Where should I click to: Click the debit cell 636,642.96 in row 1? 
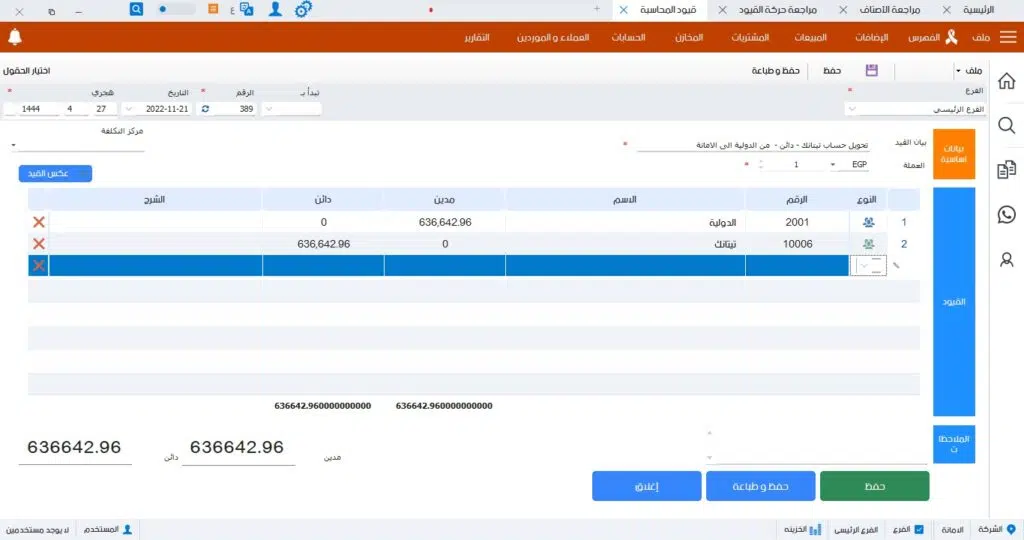point(445,222)
